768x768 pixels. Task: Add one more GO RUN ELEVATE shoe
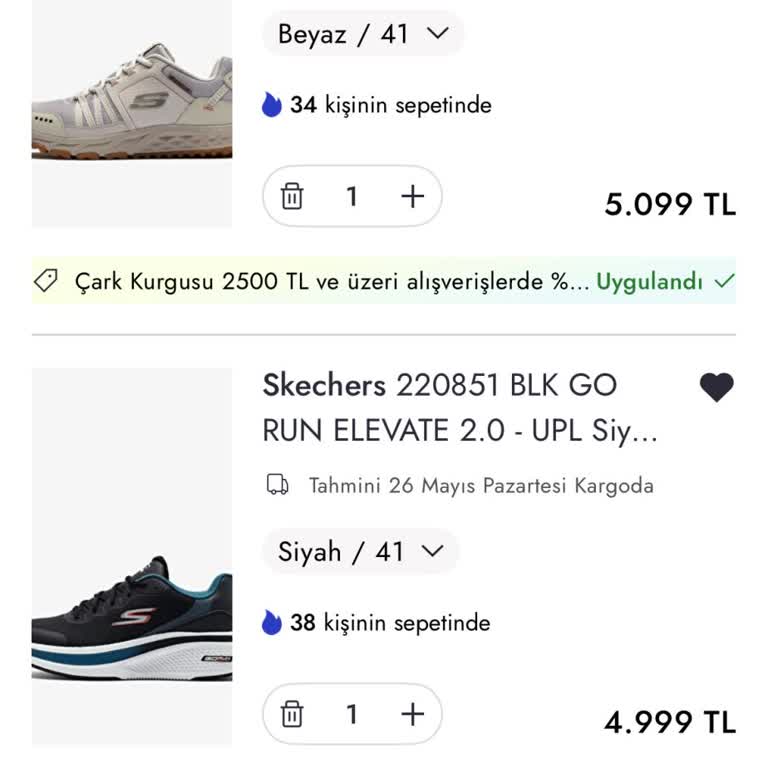pos(412,714)
